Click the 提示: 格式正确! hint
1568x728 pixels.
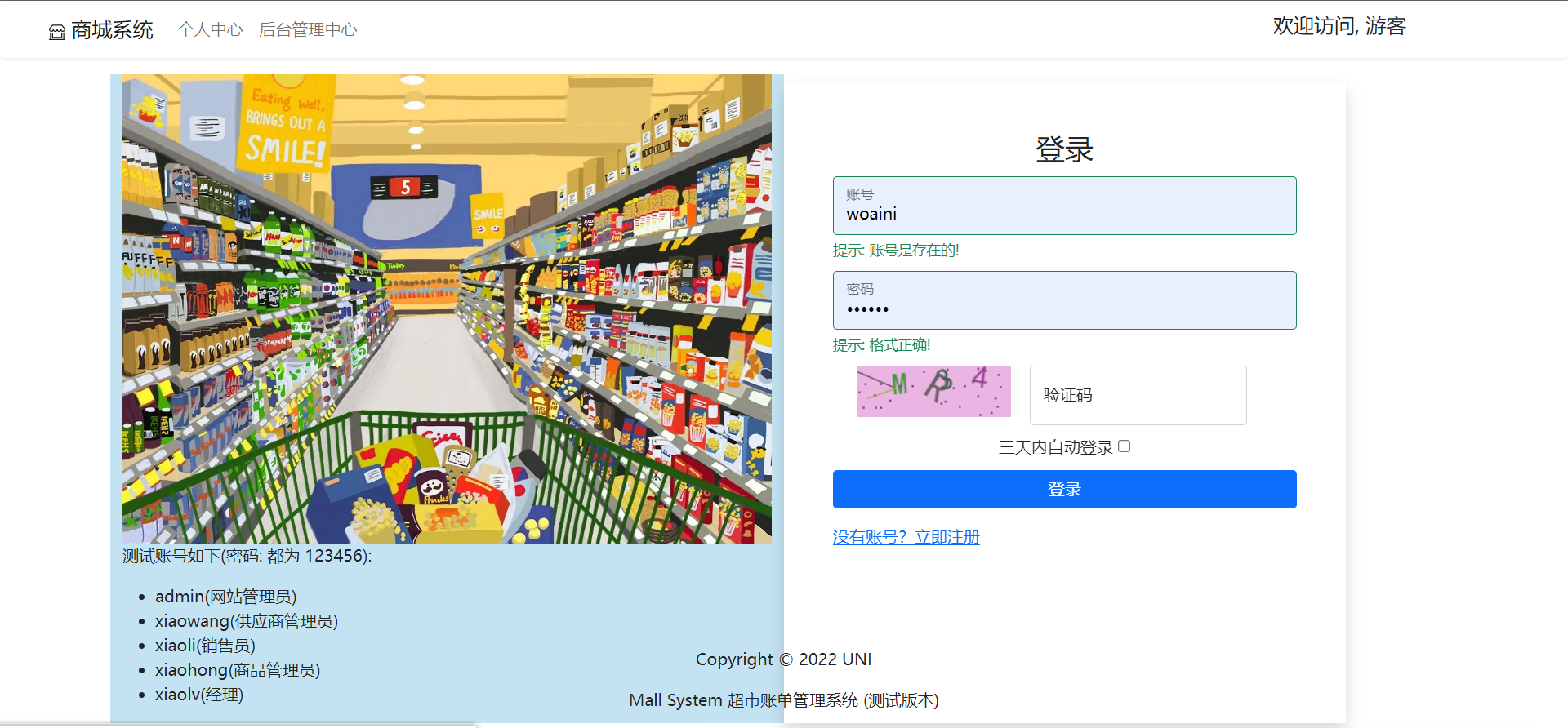882,345
